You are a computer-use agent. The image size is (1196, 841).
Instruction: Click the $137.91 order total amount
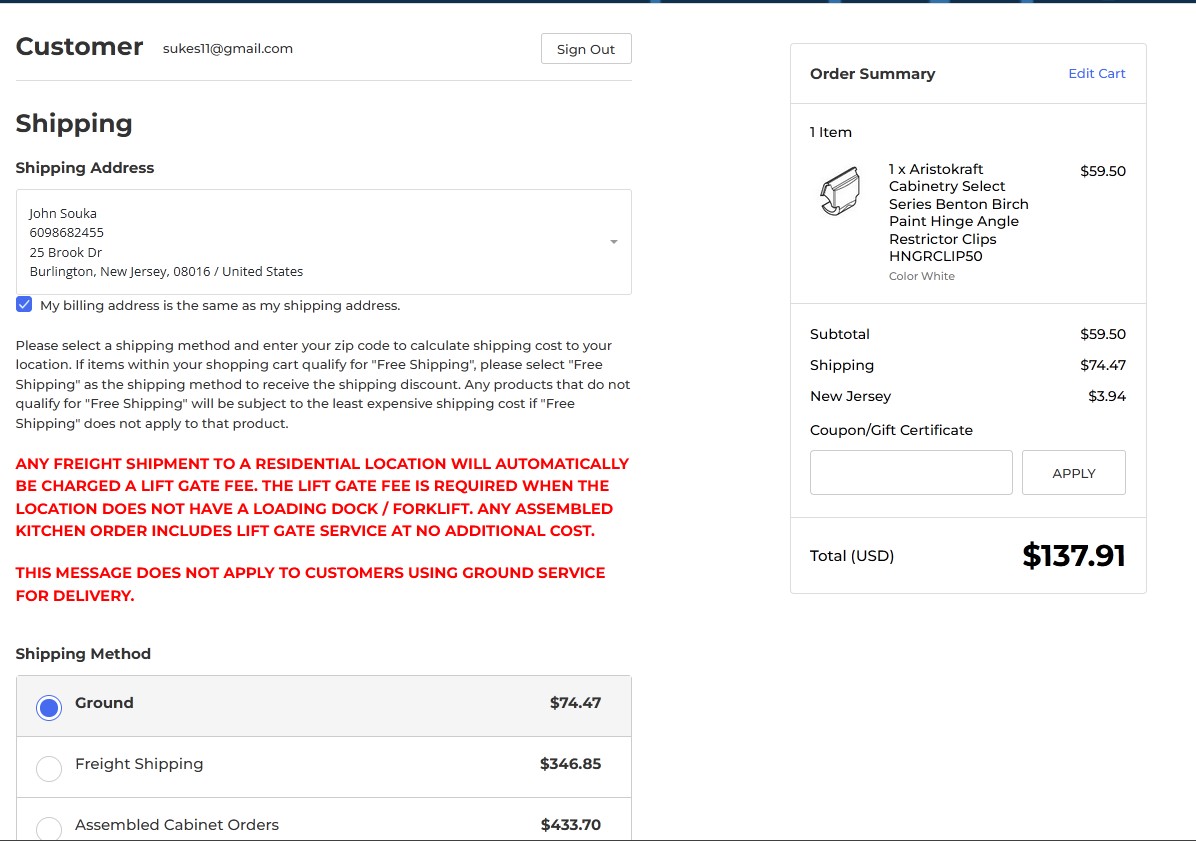[1073, 556]
